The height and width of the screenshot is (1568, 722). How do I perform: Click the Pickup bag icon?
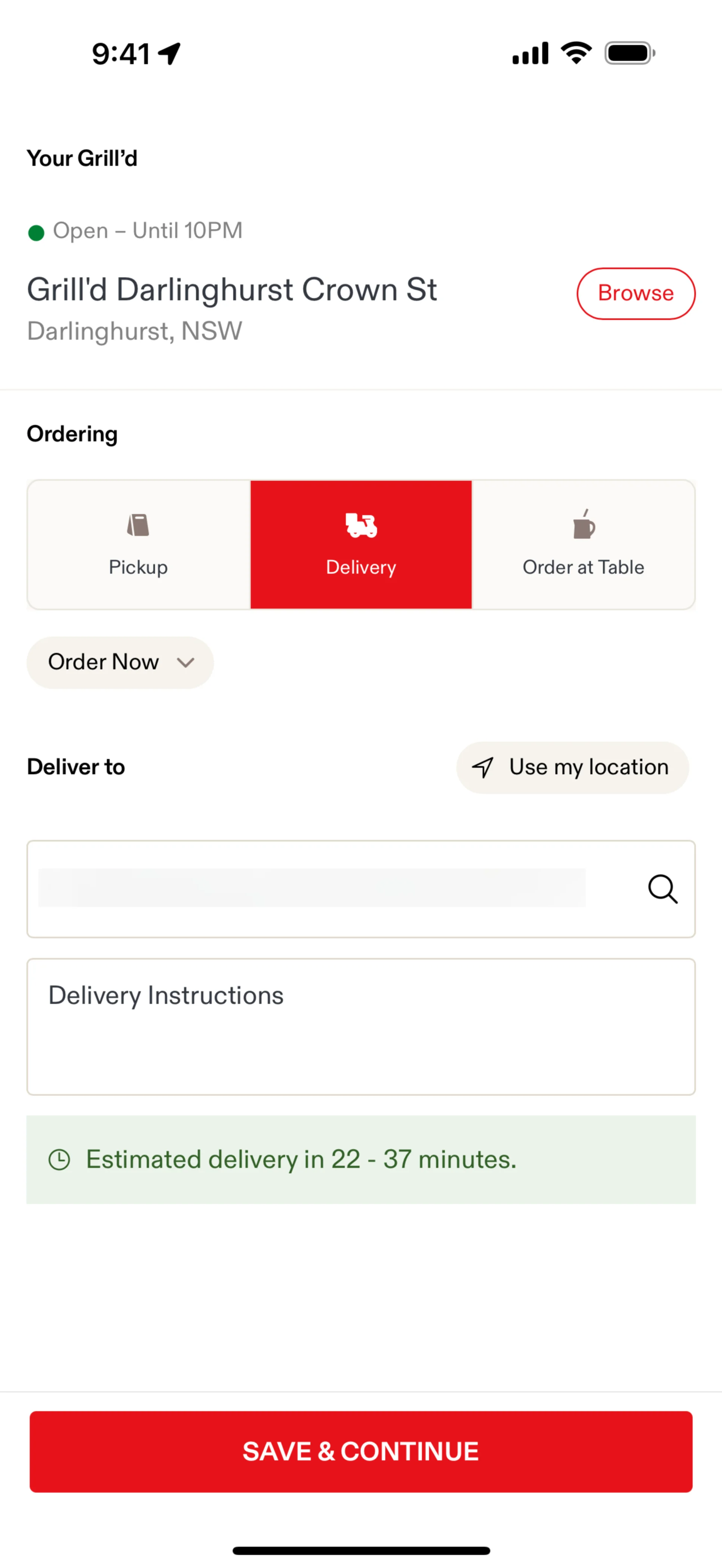138,525
